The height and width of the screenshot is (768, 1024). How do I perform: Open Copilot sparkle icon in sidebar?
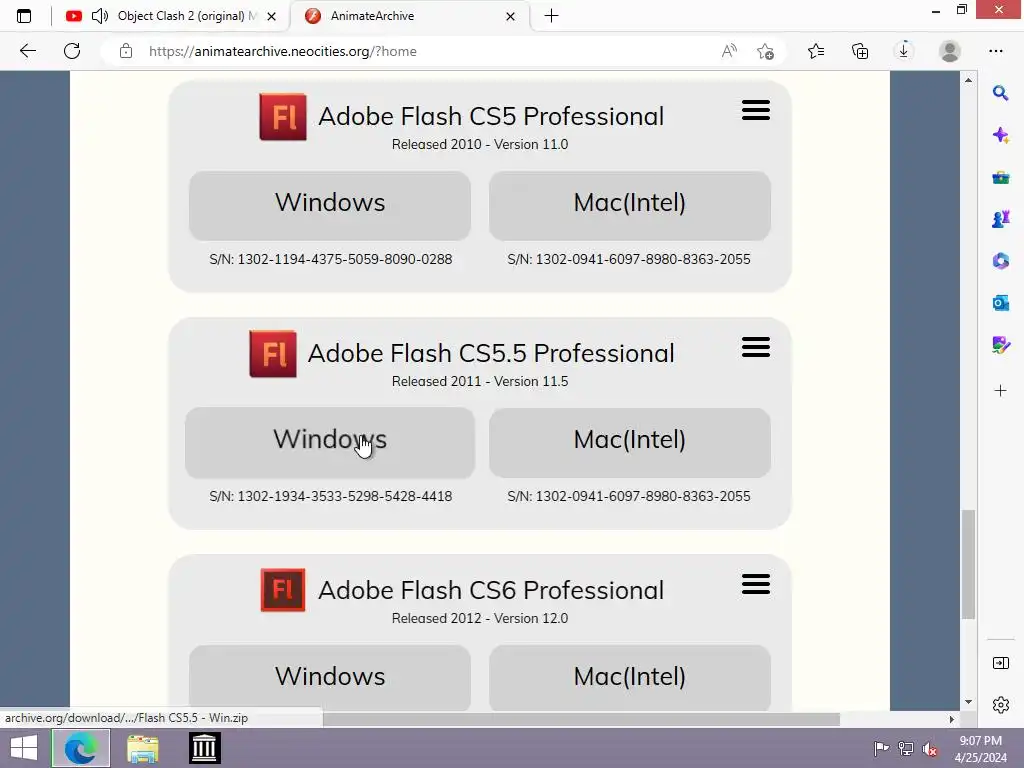pyautogui.click(x=1000, y=135)
